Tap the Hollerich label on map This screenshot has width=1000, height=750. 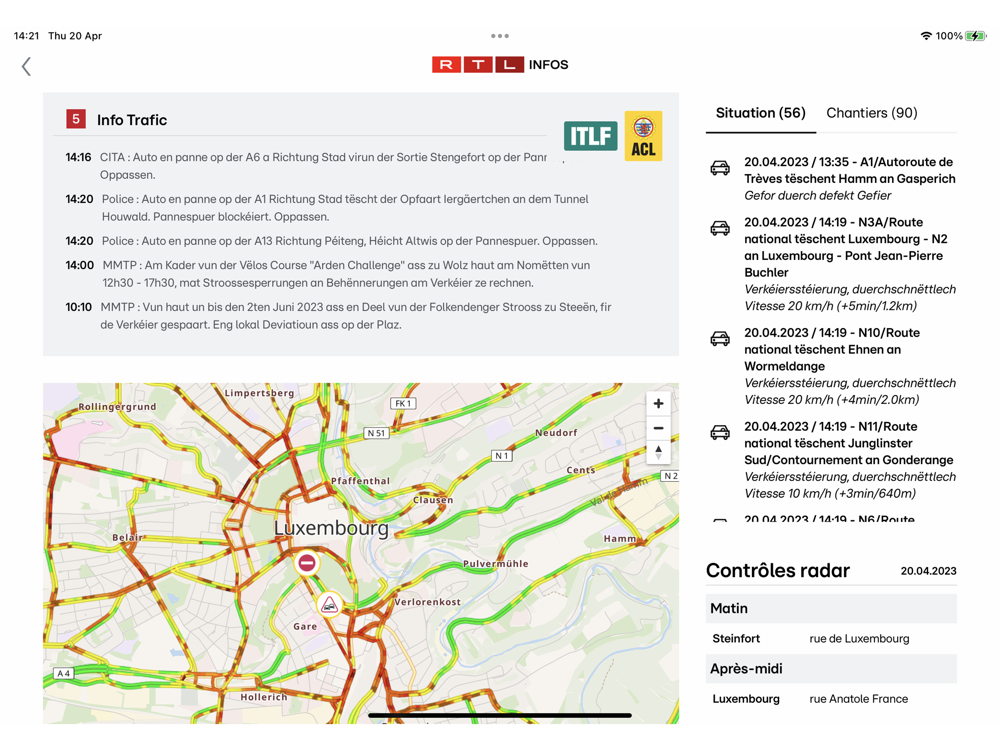tap(263, 697)
